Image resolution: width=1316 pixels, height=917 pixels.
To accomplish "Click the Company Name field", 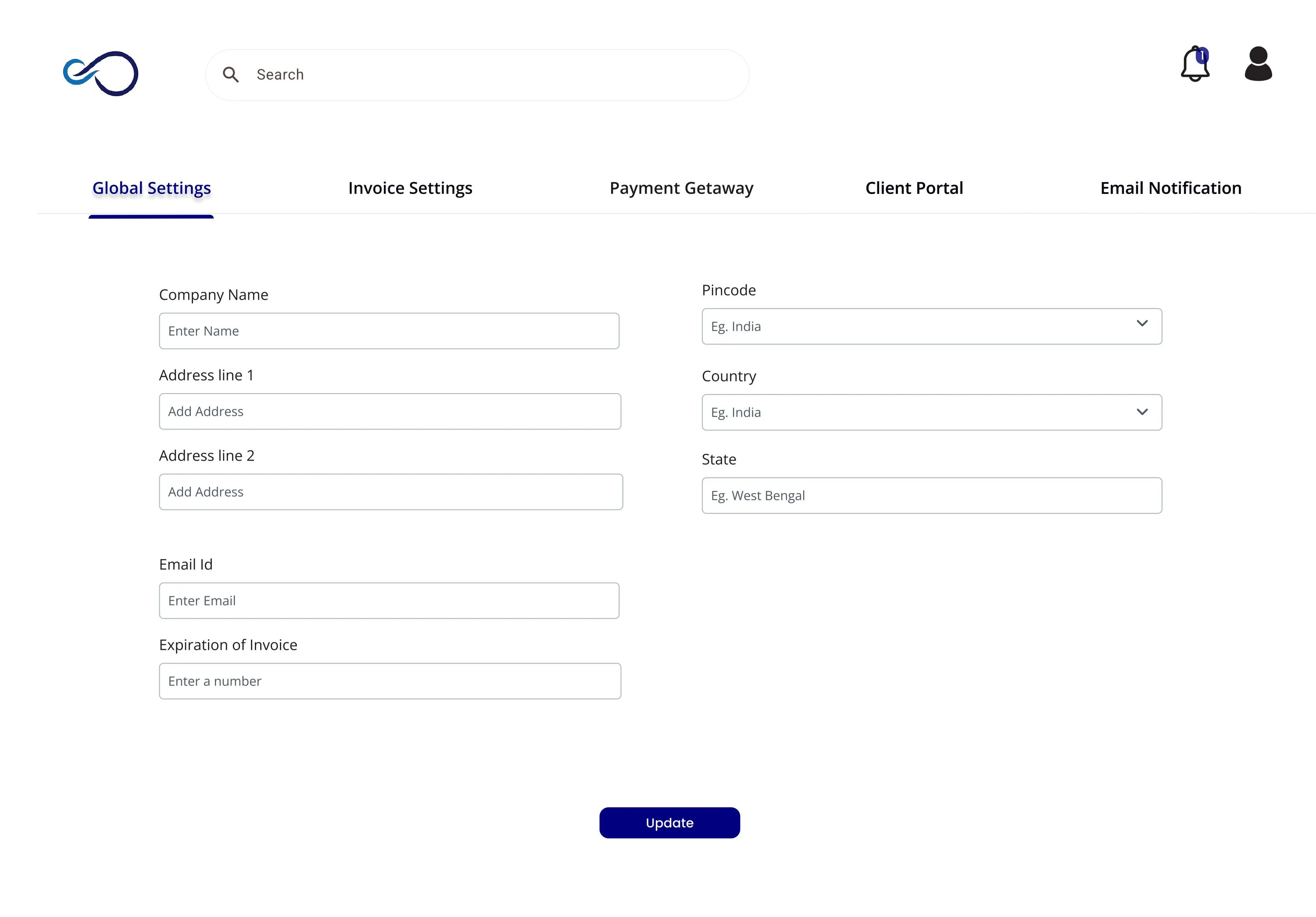I will click(x=389, y=331).
